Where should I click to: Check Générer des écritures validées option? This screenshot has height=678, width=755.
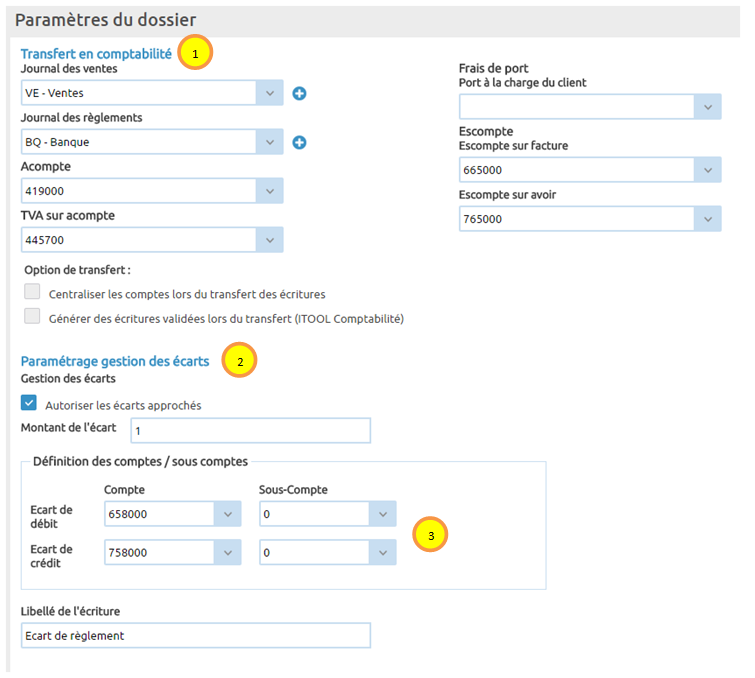32,318
